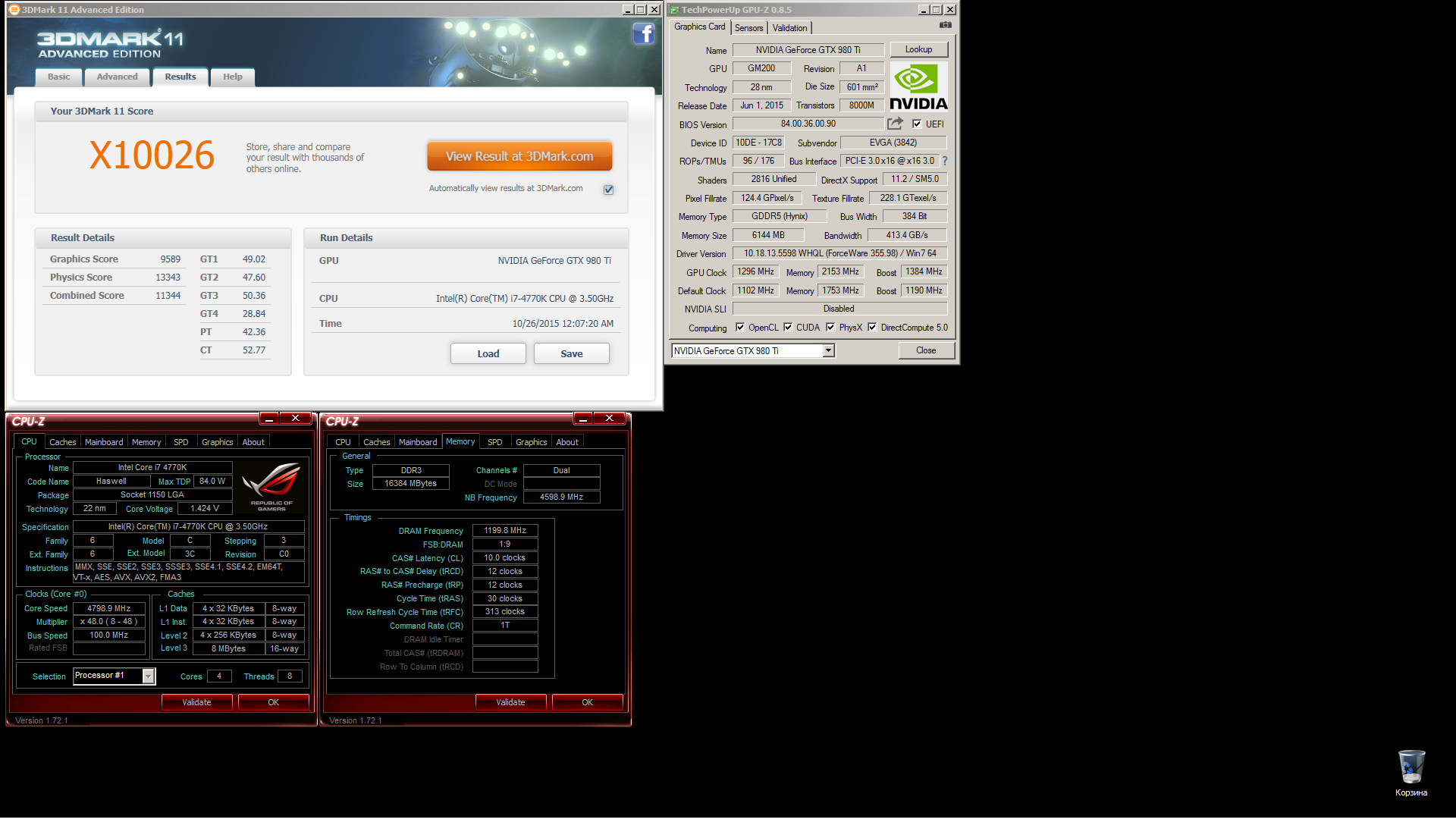The height and width of the screenshot is (819, 1456).
Task: Select the Results tab in 3DMark
Action: tap(180, 77)
